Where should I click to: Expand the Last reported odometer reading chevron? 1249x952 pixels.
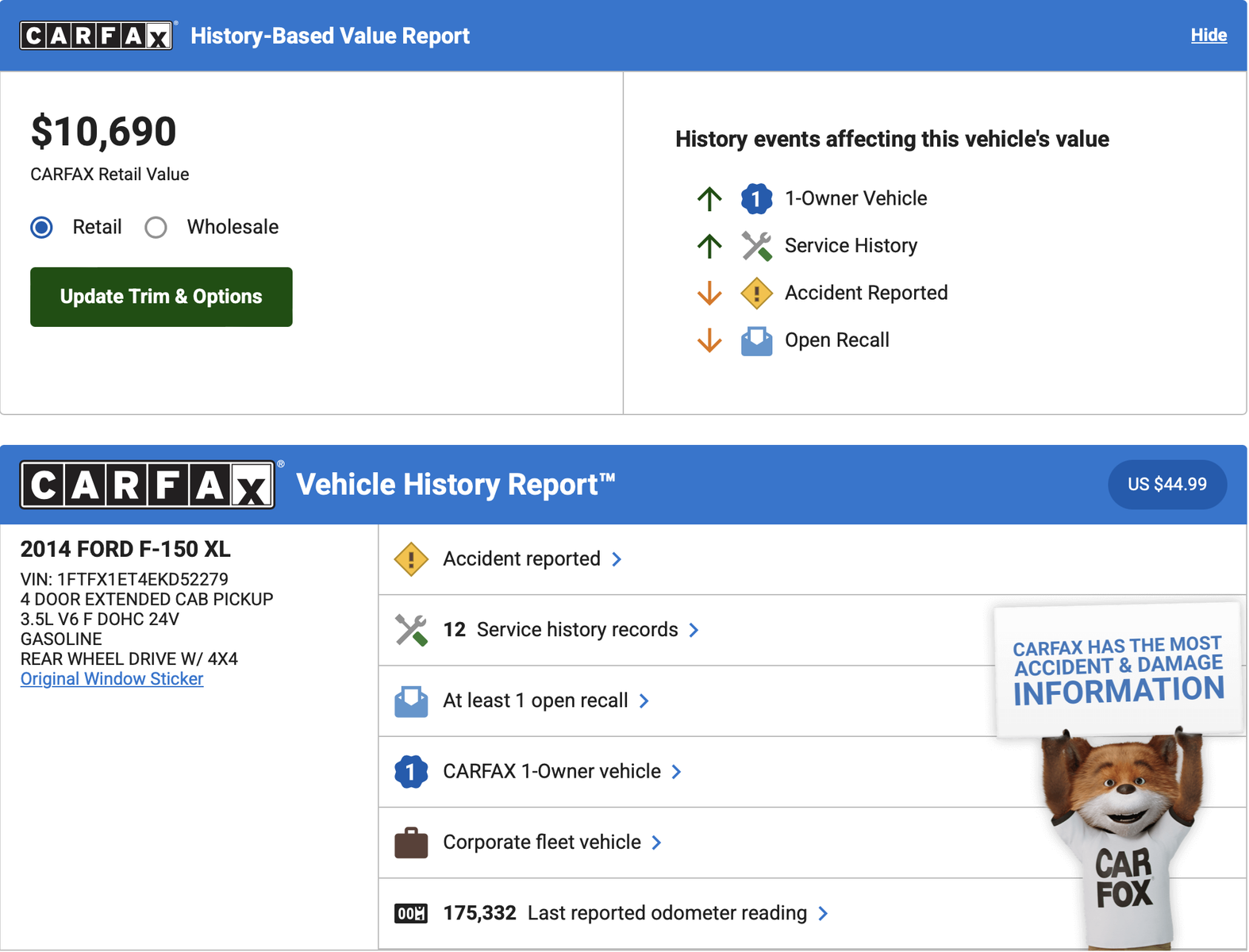click(823, 914)
